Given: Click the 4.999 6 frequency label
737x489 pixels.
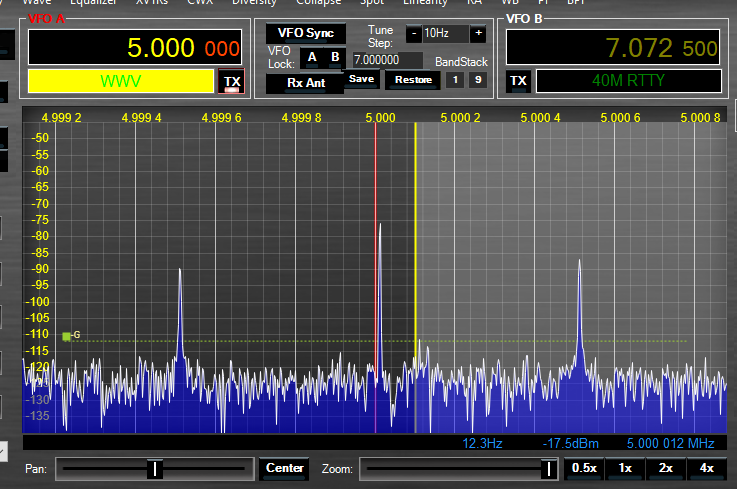Looking at the screenshot, I should 221,118.
